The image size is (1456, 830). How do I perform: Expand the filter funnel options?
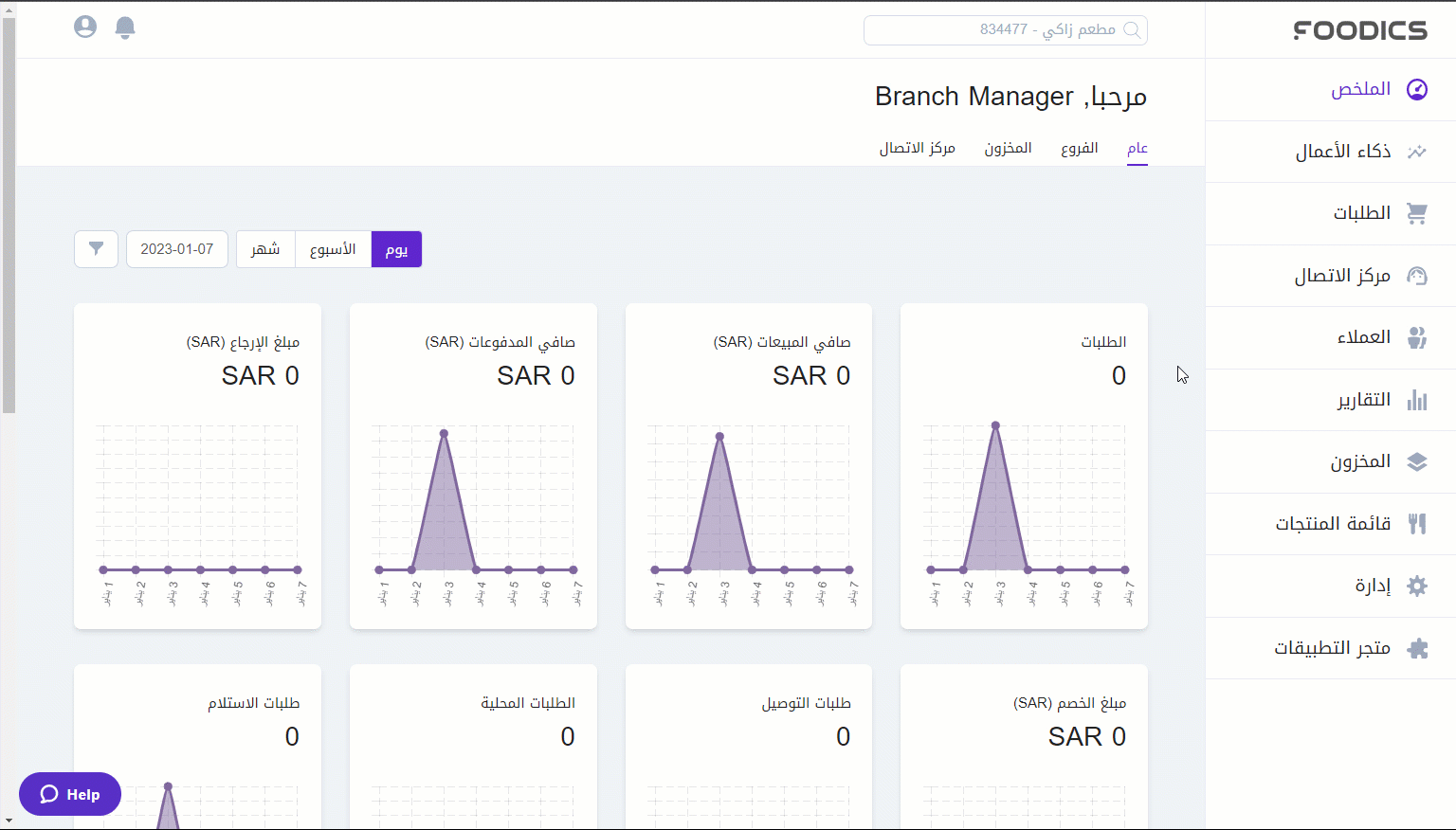coord(96,249)
